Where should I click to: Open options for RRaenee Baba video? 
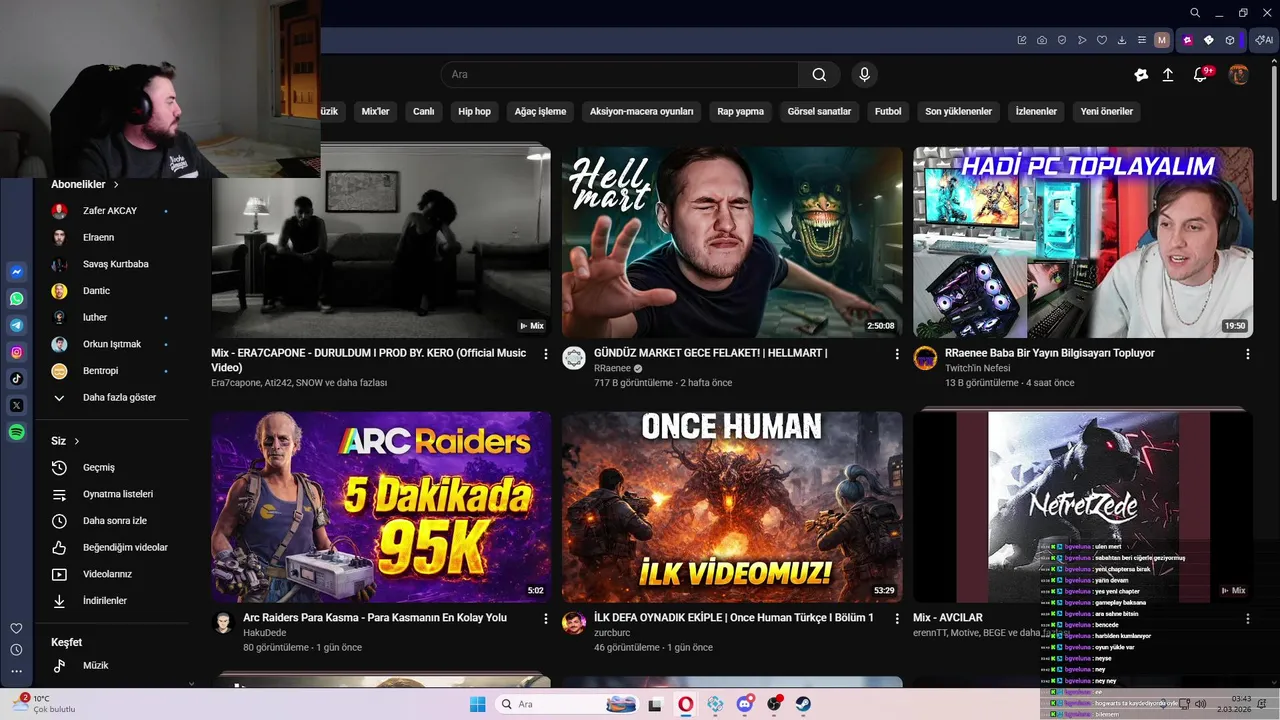[x=1248, y=354]
